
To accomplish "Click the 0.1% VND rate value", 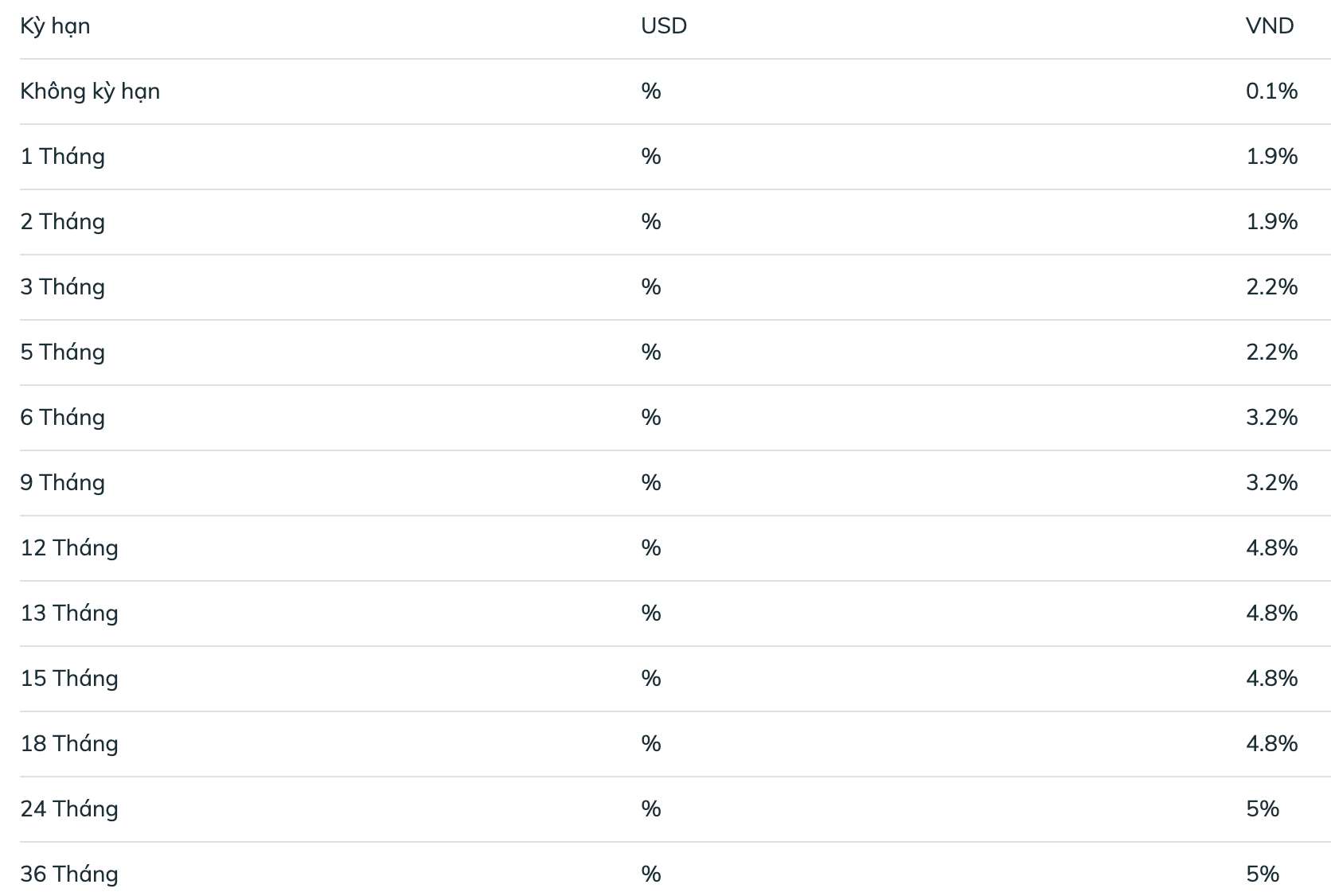I will (x=1272, y=92).
